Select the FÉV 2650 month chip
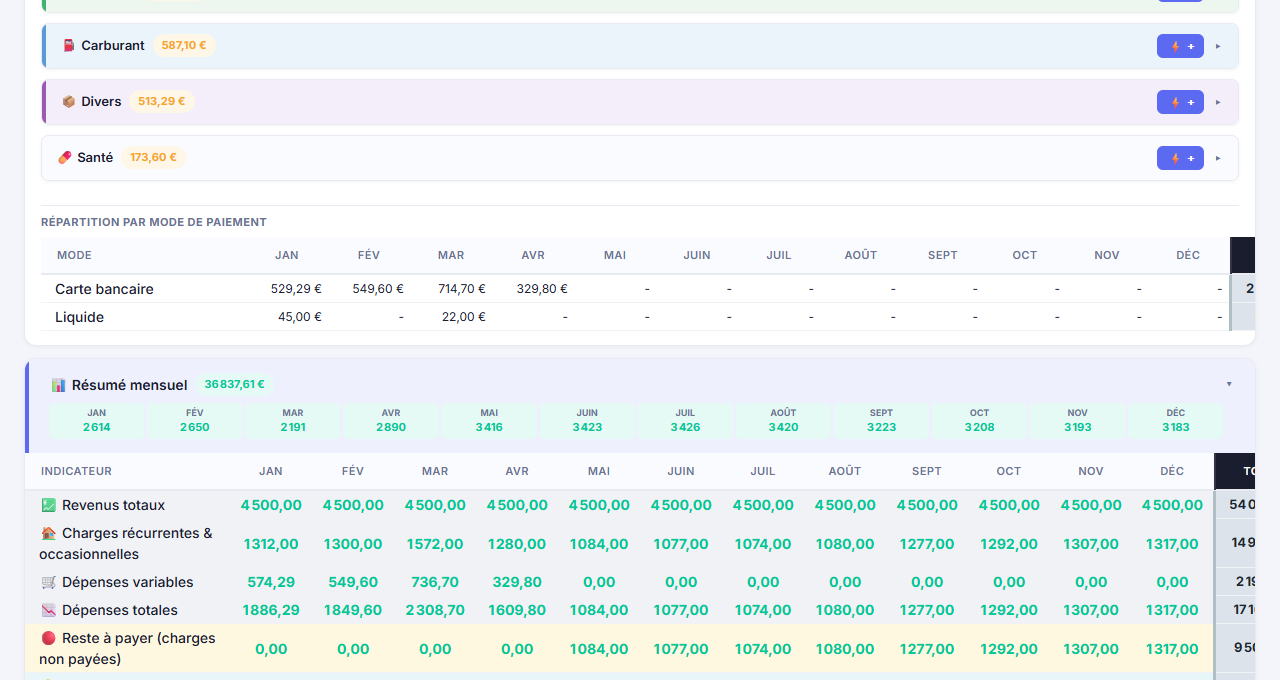The height and width of the screenshot is (680, 1280). pyautogui.click(x=195, y=420)
